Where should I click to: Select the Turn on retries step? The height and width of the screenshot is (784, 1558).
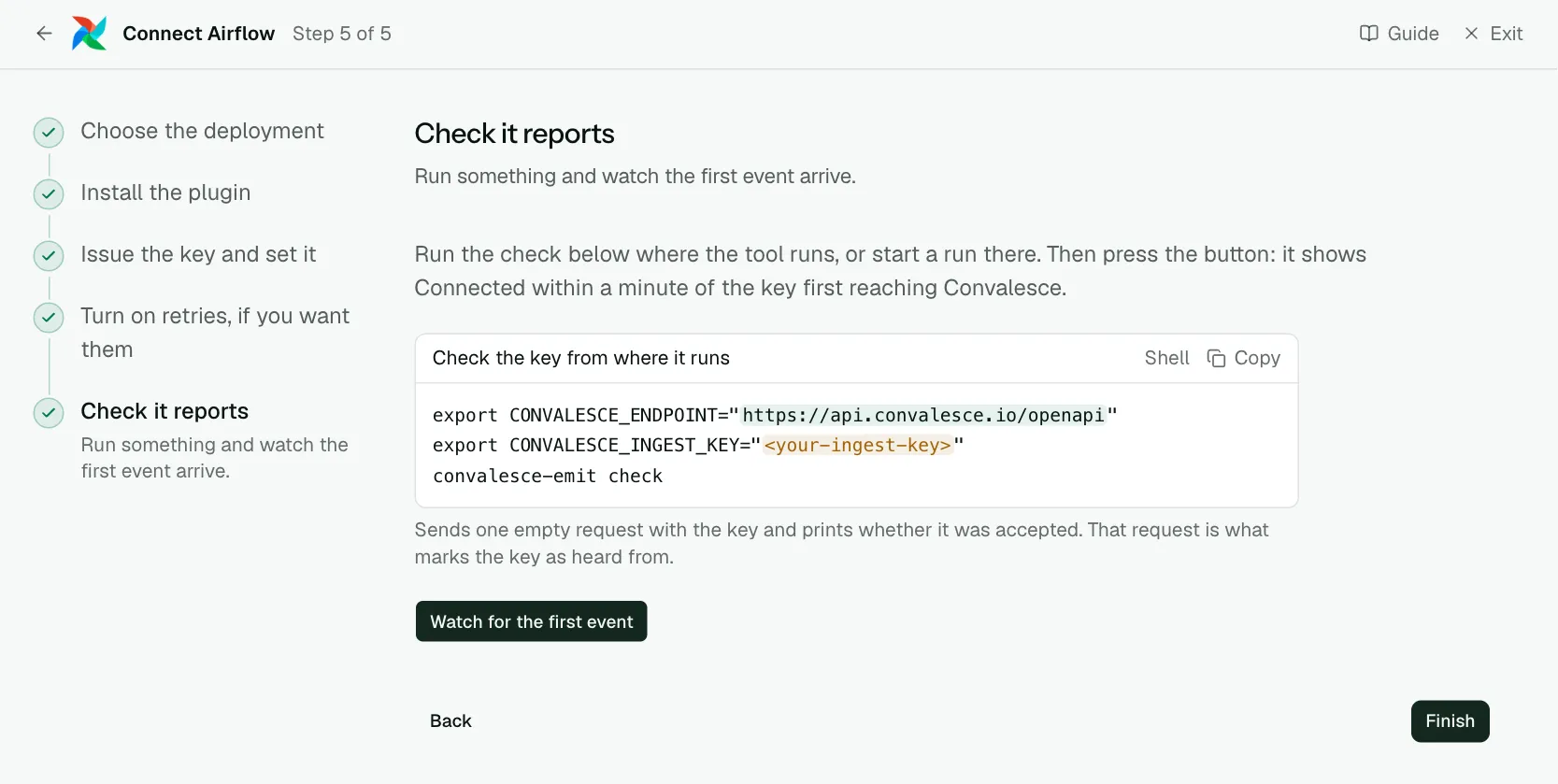point(215,333)
